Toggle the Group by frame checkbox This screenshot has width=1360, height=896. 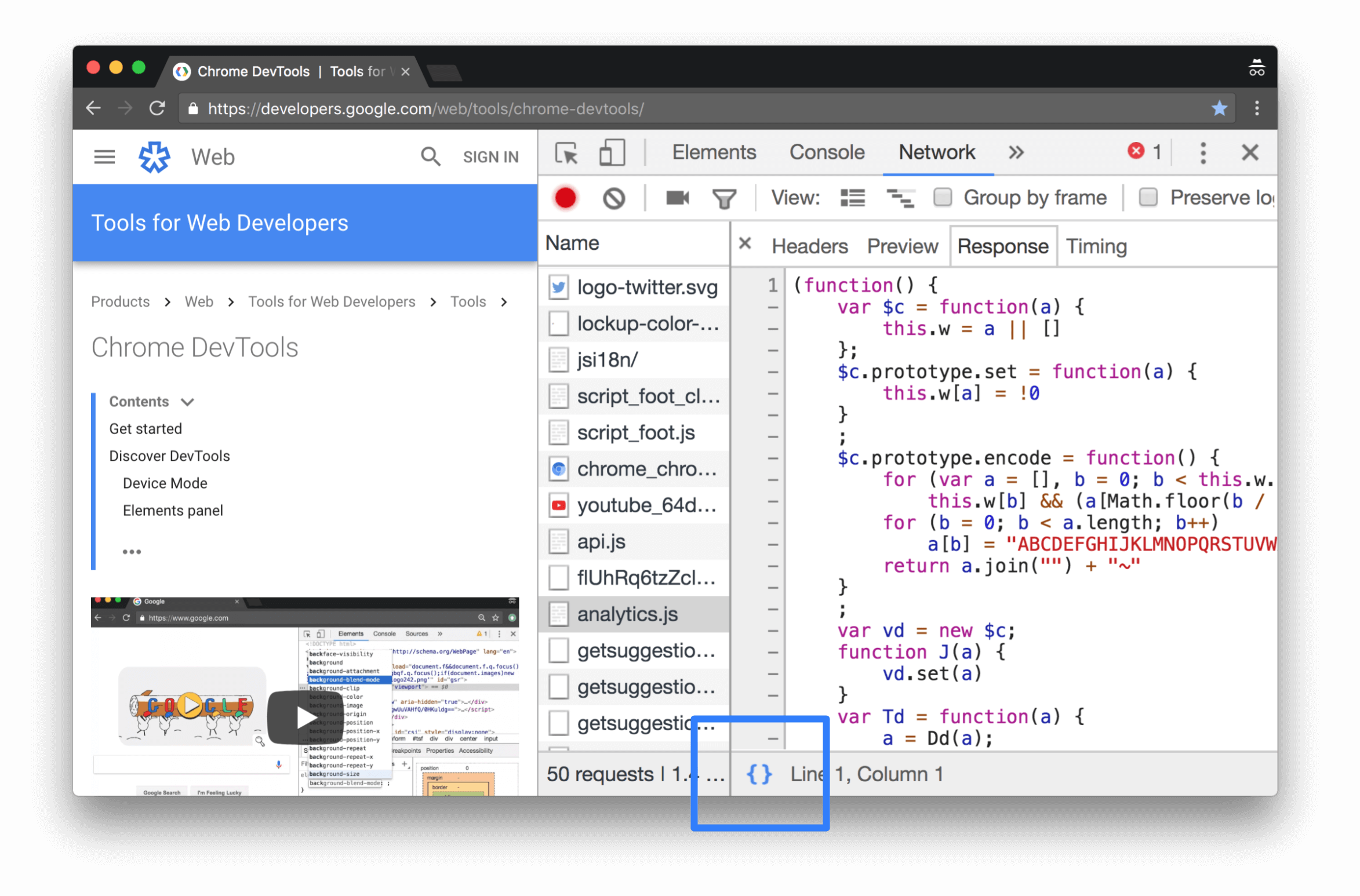click(941, 197)
